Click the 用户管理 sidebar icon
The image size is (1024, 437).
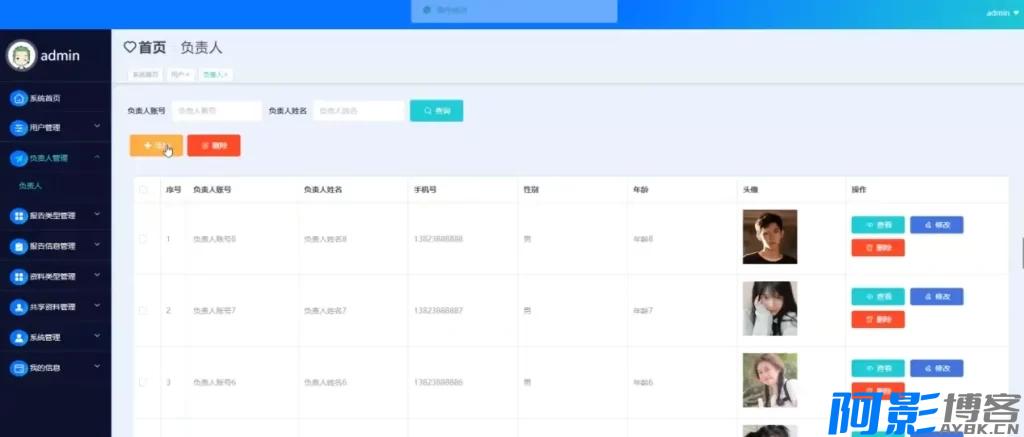click(x=18, y=128)
